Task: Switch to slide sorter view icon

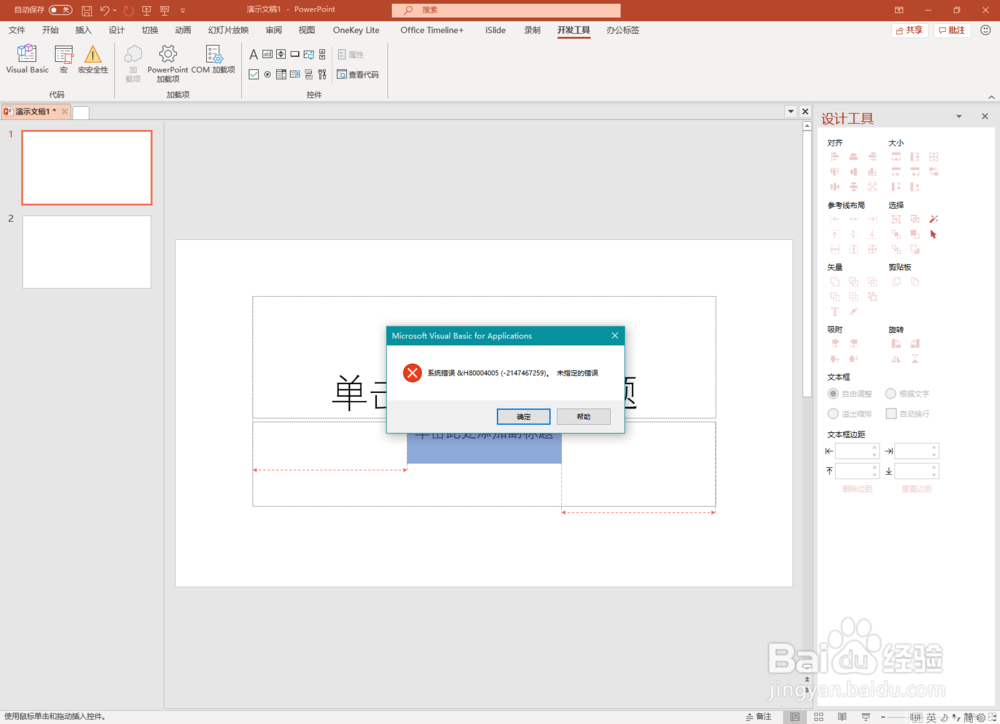Action: 818,717
